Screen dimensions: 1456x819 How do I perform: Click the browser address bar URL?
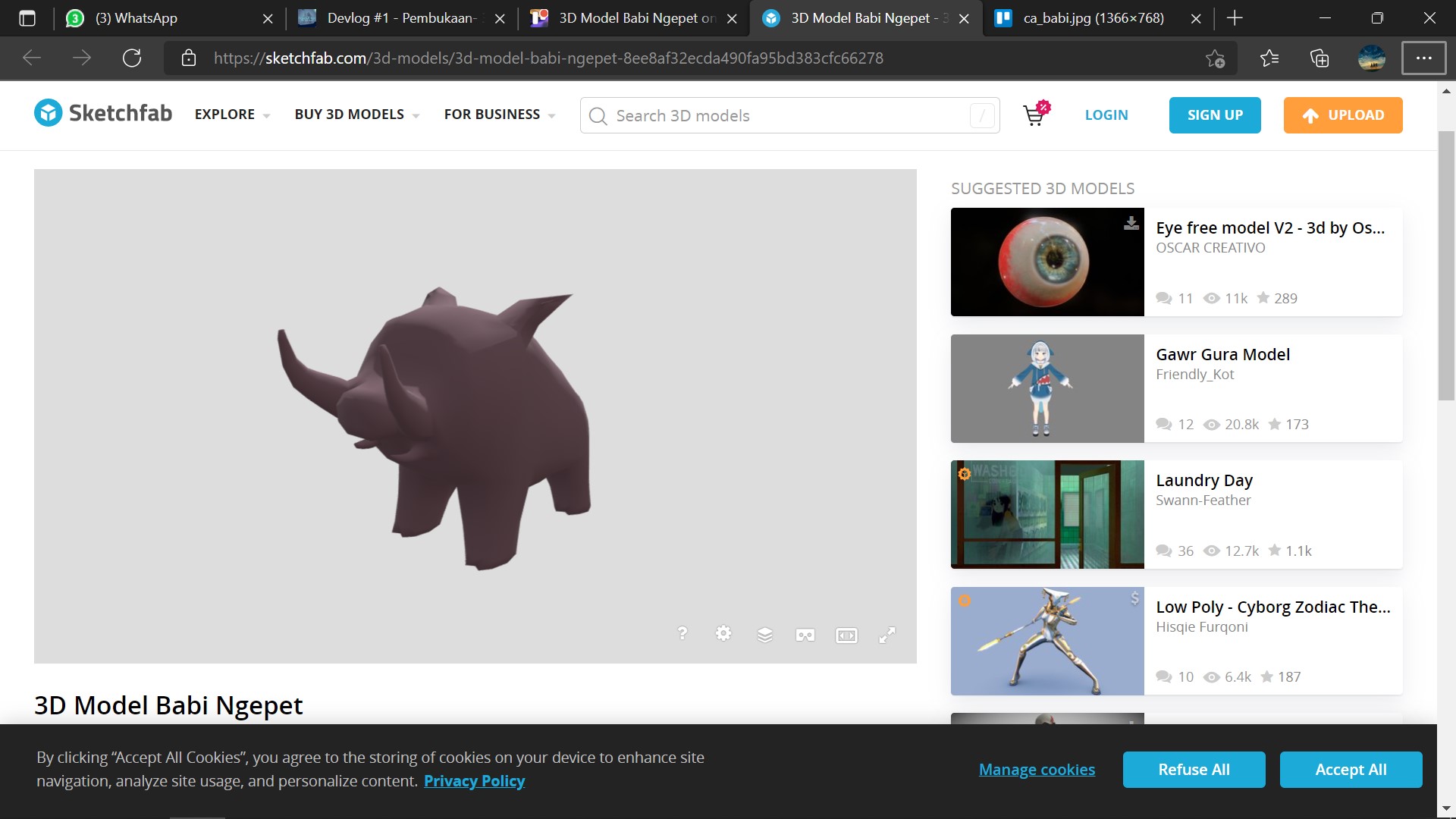548,58
